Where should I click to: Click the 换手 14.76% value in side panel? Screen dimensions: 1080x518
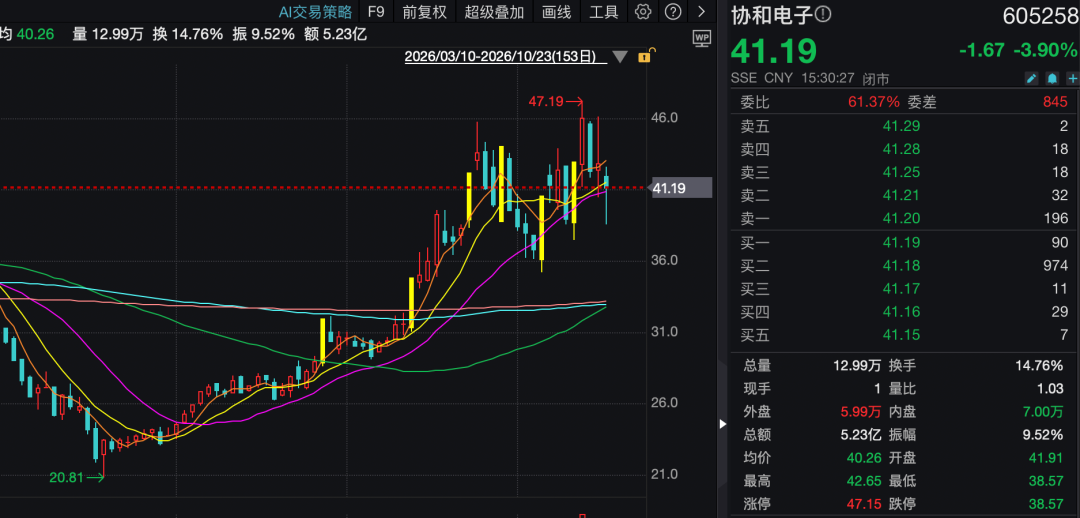click(x=1040, y=366)
